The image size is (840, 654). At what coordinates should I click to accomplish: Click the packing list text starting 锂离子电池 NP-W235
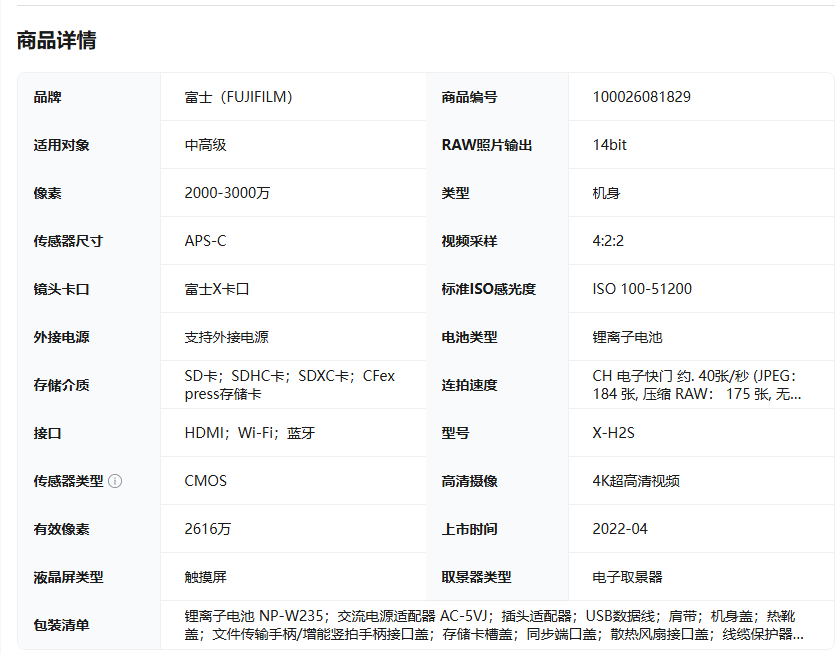pos(494,625)
